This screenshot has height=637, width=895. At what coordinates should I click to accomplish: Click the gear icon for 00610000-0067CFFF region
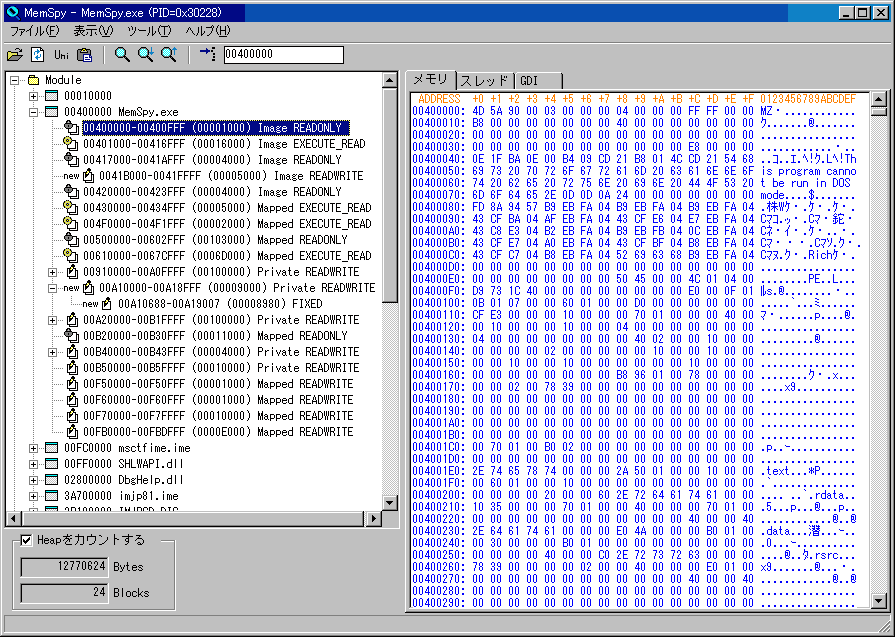tap(71, 255)
